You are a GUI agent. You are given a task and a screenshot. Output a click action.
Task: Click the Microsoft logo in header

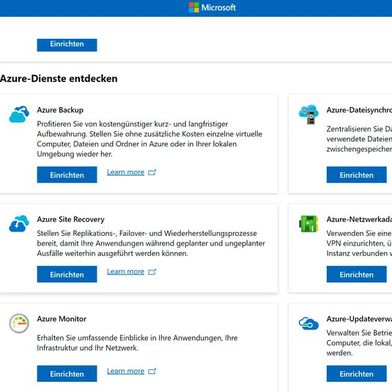212,7
